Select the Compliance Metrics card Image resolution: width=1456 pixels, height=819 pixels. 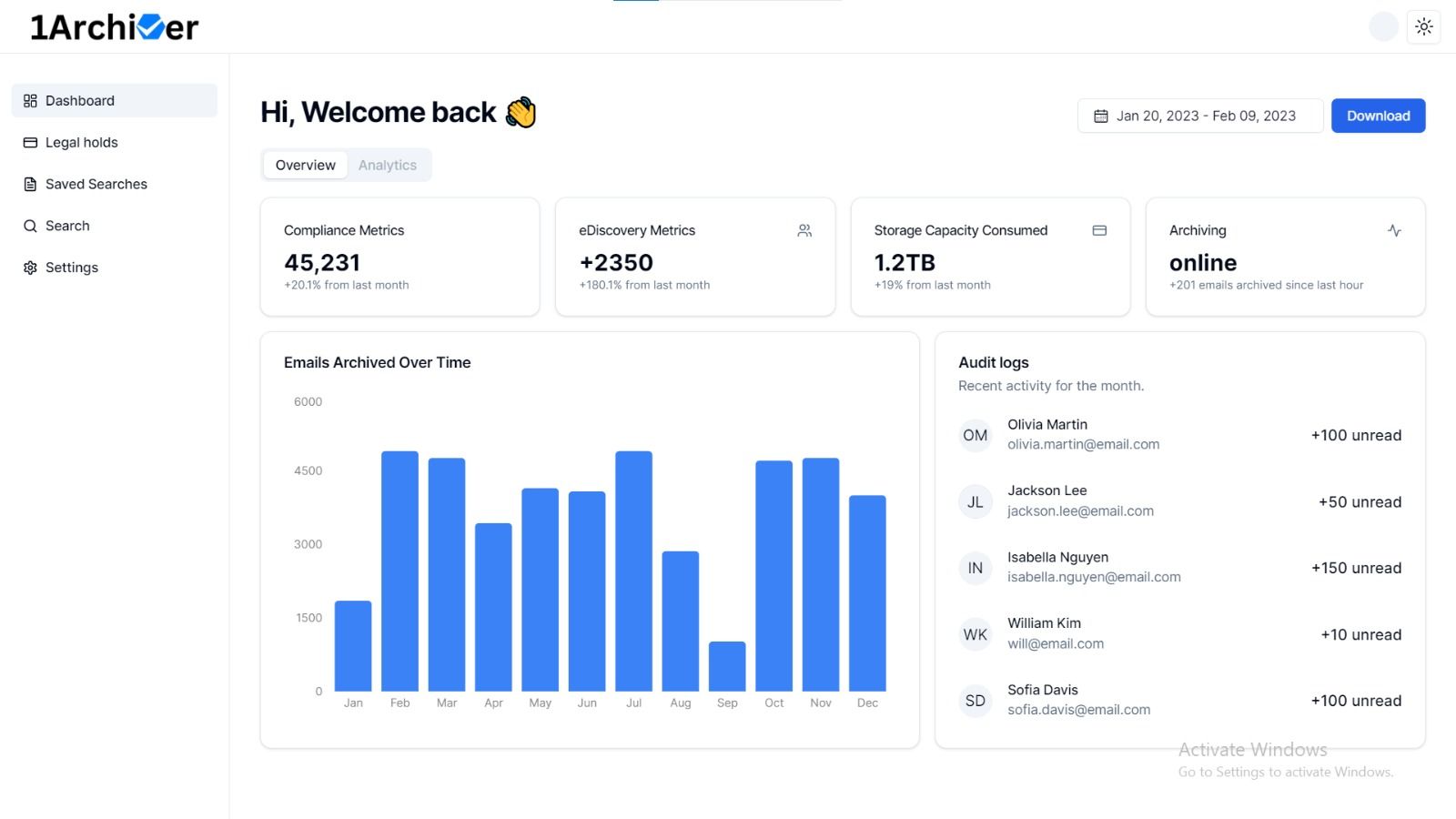pos(400,257)
